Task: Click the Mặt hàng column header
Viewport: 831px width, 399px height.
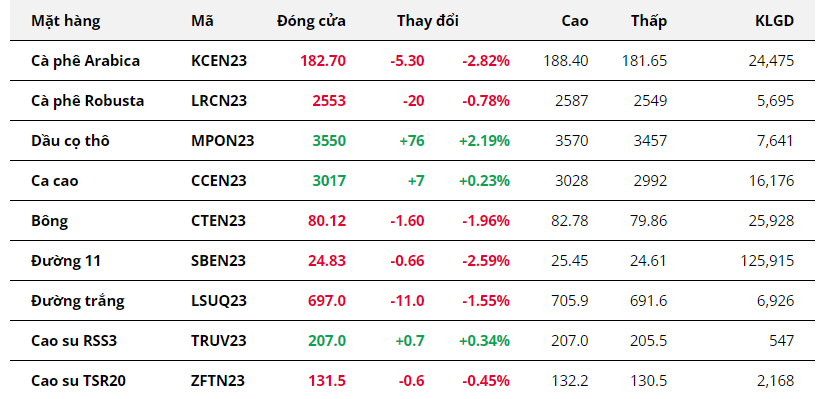Action: click(65, 21)
